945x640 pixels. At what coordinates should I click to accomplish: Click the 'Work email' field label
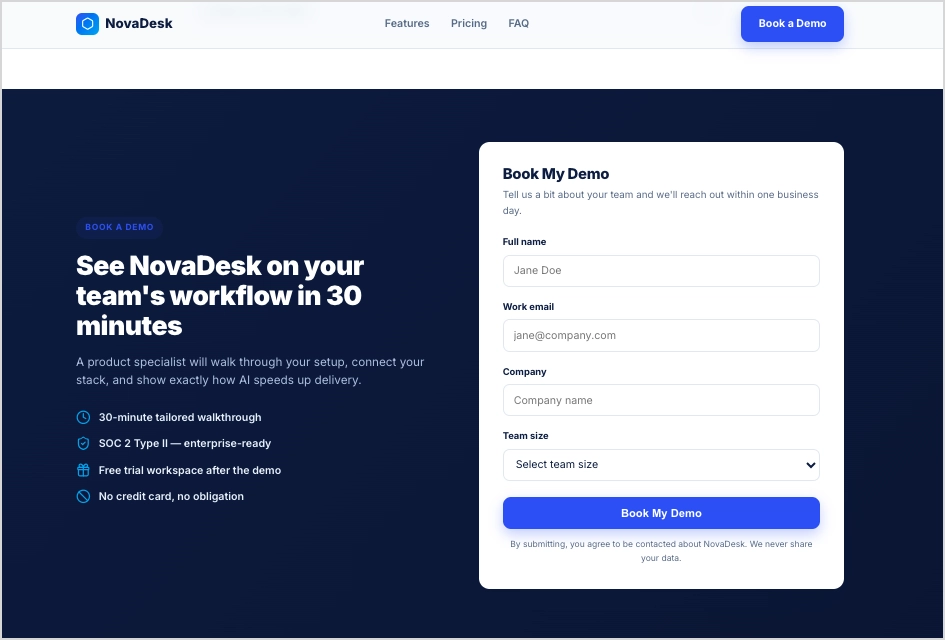click(528, 307)
